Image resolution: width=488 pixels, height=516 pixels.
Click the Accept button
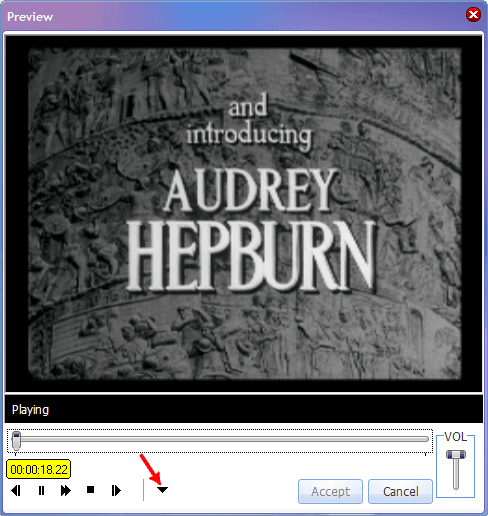pyautogui.click(x=330, y=491)
